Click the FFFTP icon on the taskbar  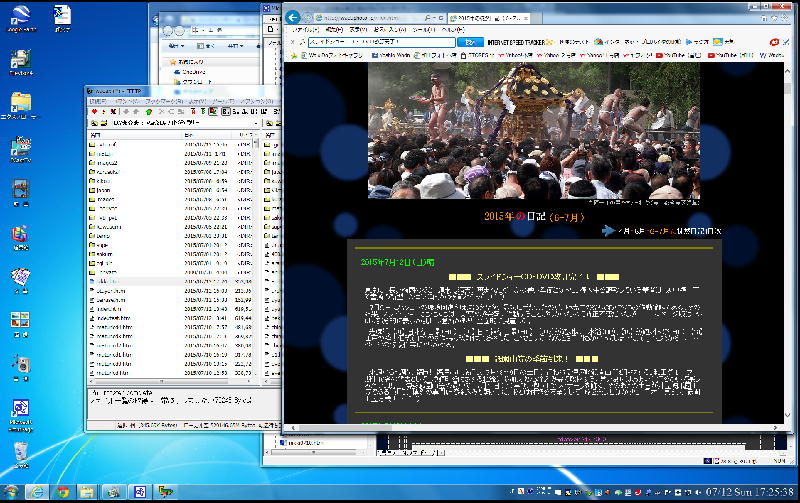pos(165,492)
